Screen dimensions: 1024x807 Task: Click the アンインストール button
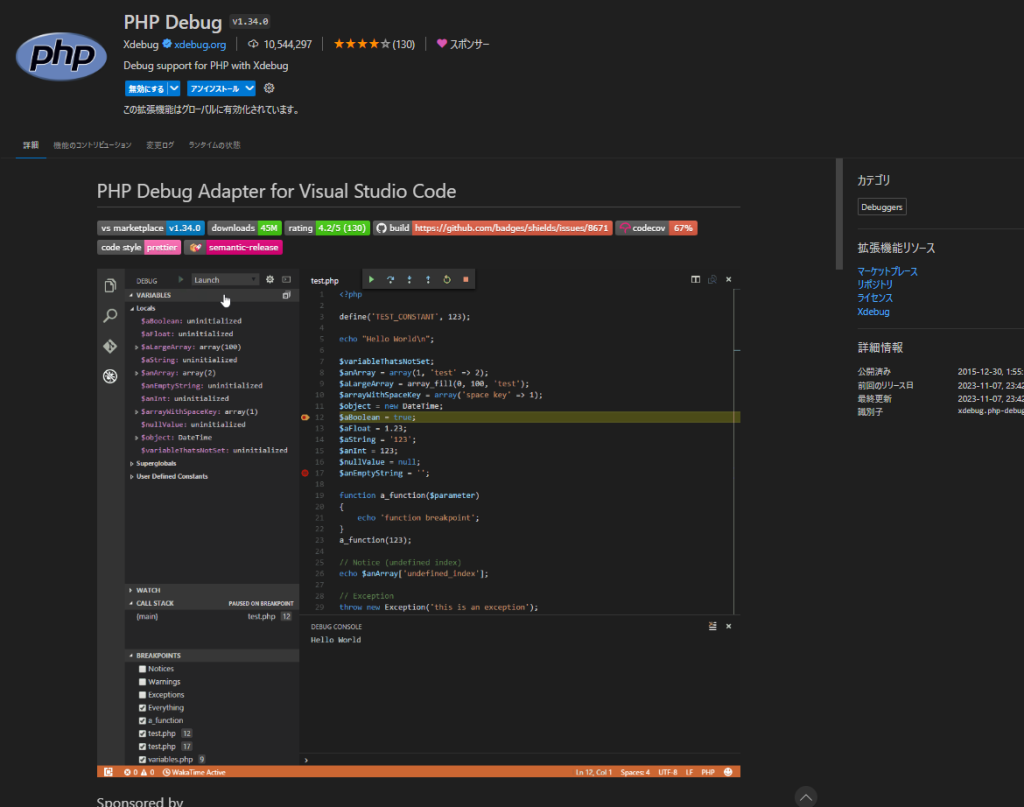(x=215, y=88)
